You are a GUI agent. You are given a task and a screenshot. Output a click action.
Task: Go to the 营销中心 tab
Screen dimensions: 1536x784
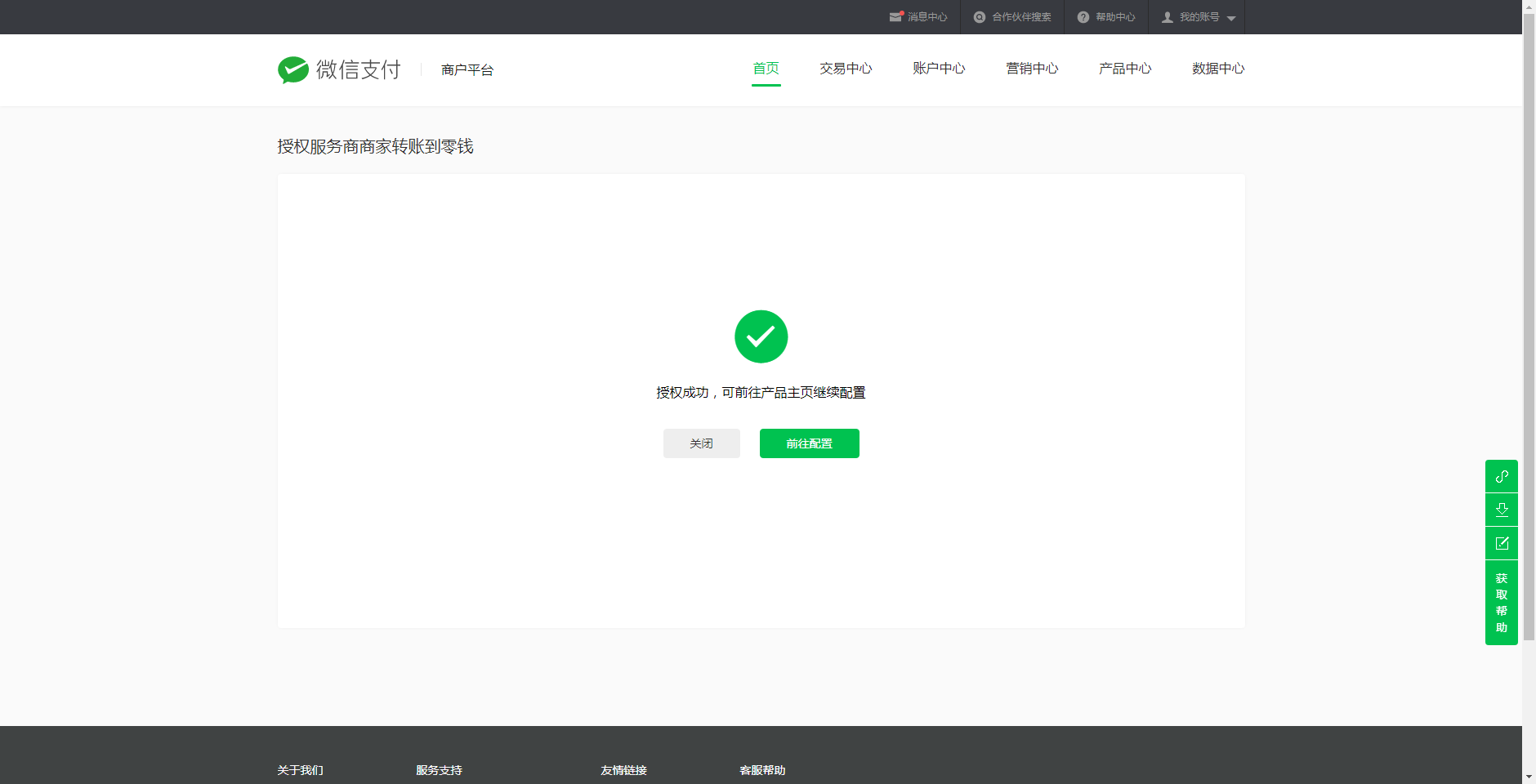(x=1032, y=69)
